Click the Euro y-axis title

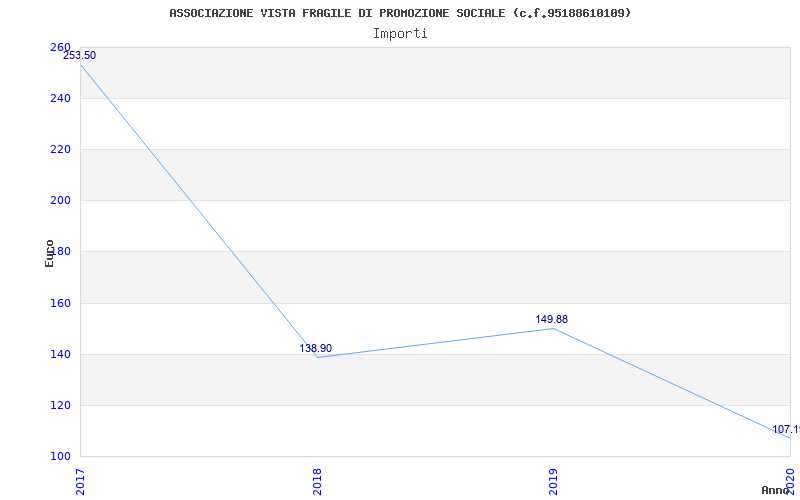(x=49, y=252)
